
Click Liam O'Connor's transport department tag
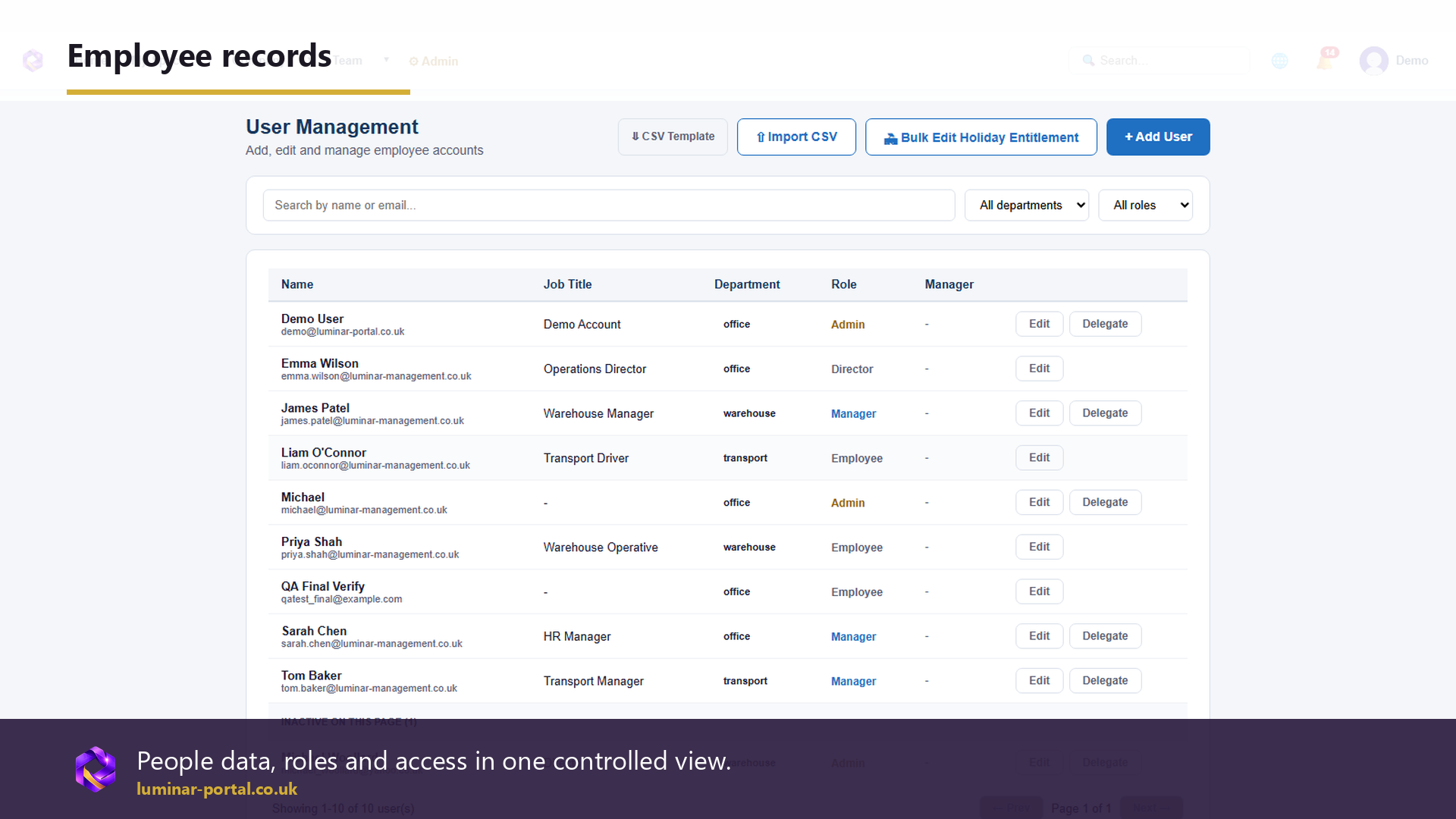[x=745, y=458]
